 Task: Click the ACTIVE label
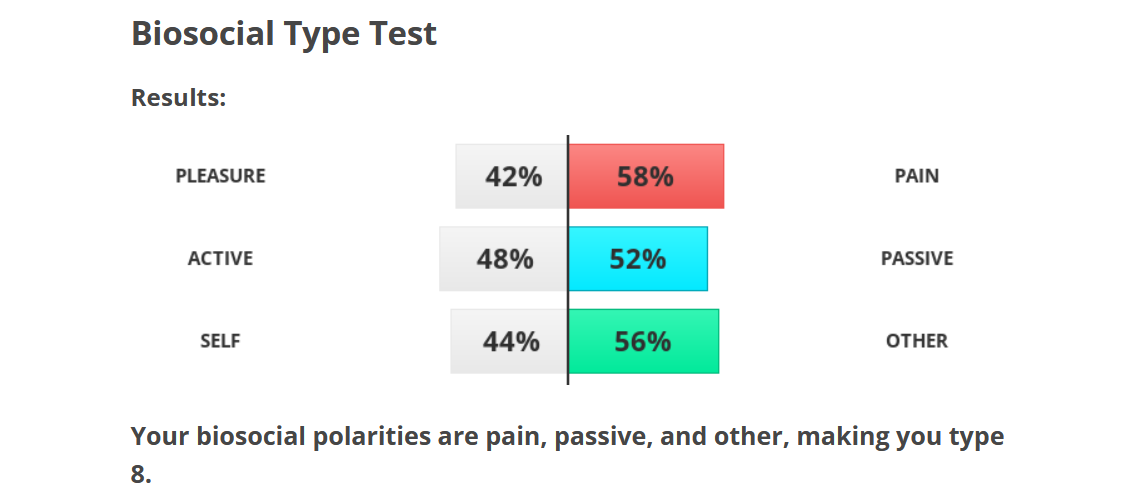pyautogui.click(x=220, y=259)
